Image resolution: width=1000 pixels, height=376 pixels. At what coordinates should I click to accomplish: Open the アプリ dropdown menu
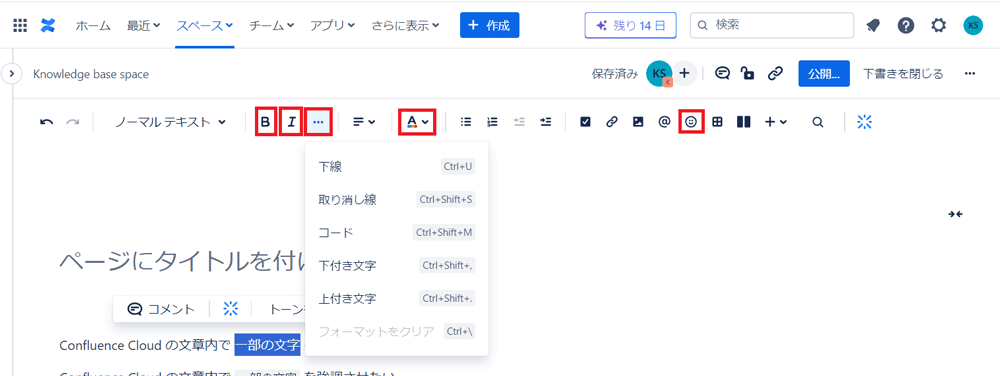pyautogui.click(x=332, y=25)
